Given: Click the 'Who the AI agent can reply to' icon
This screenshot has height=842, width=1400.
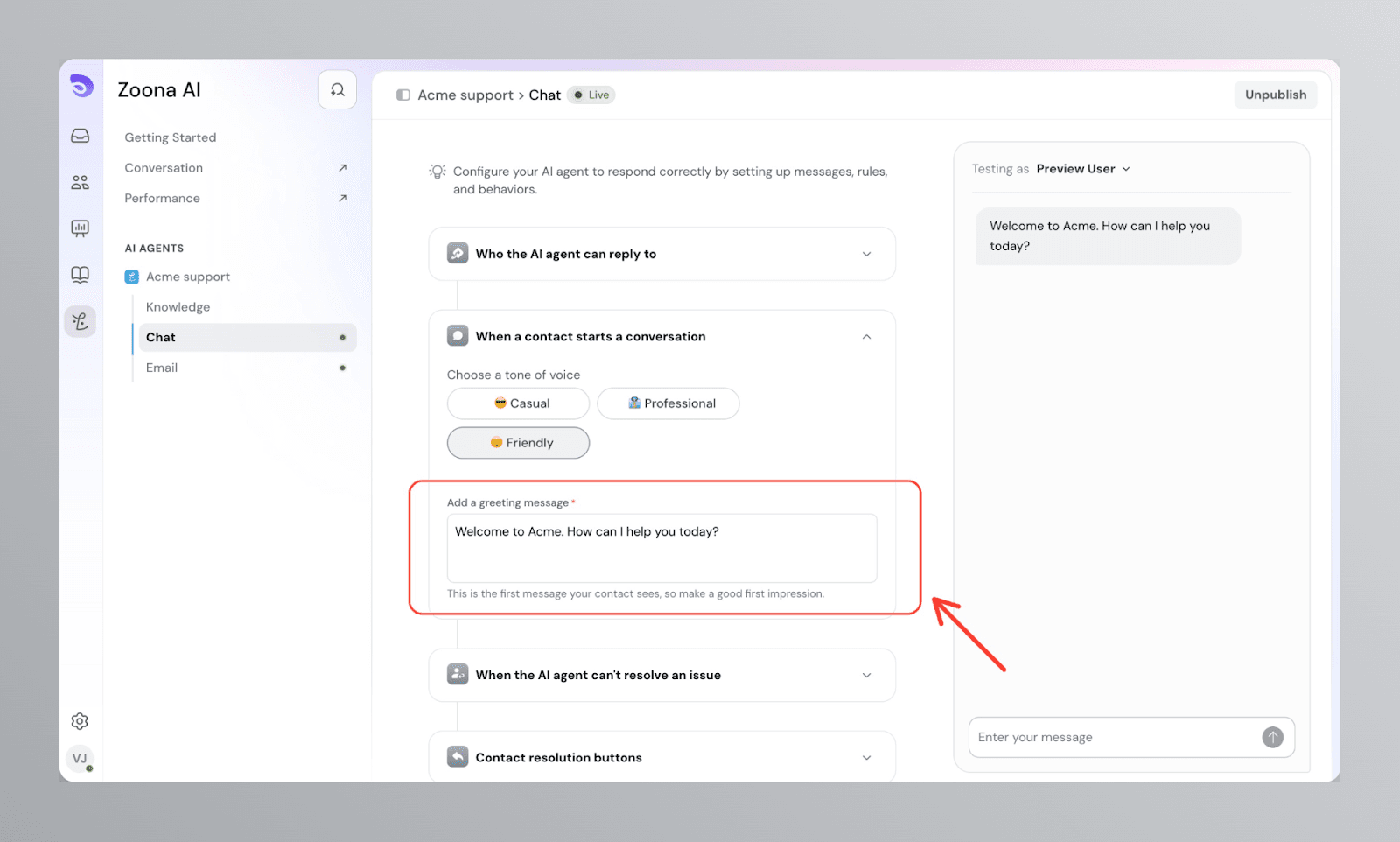Looking at the screenshot, I should click(458, 253).
